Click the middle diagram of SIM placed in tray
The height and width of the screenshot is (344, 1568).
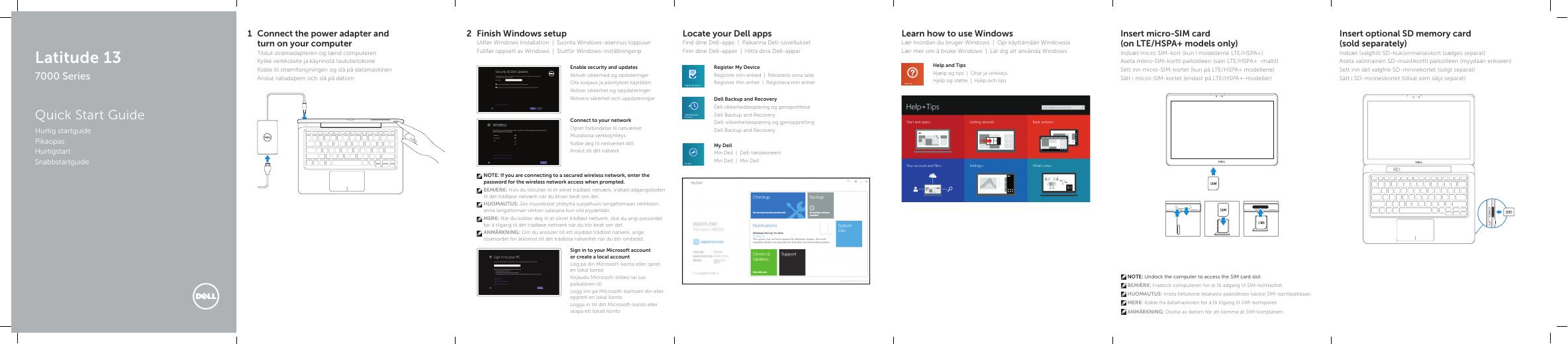[x=1222, y=219]
